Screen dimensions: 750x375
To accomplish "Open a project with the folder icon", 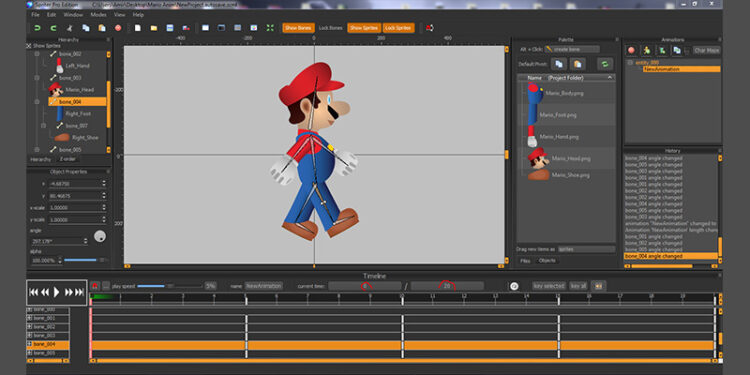I will (154, 28).
